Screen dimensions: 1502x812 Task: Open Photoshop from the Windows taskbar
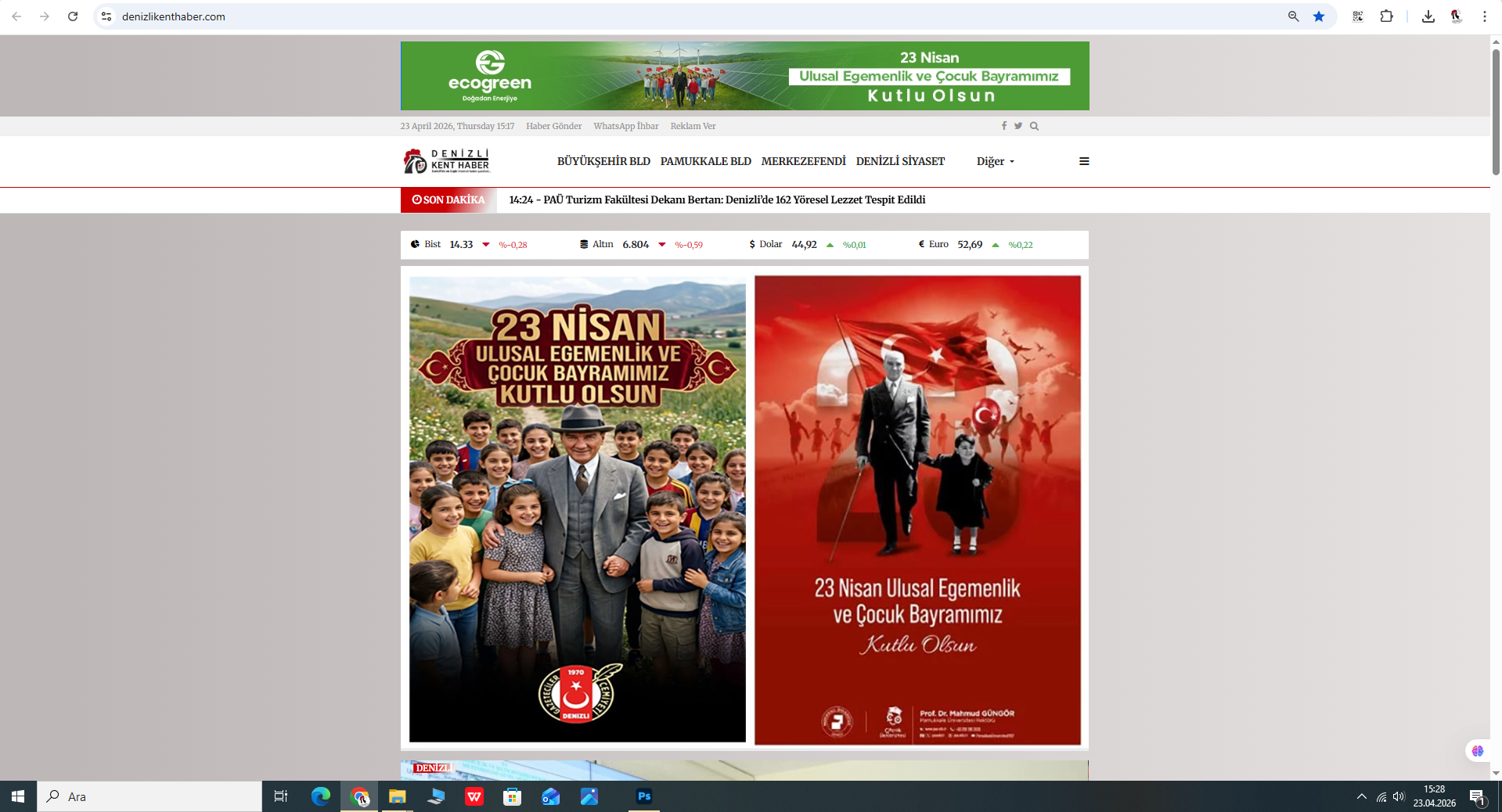(x=643, y=796)
